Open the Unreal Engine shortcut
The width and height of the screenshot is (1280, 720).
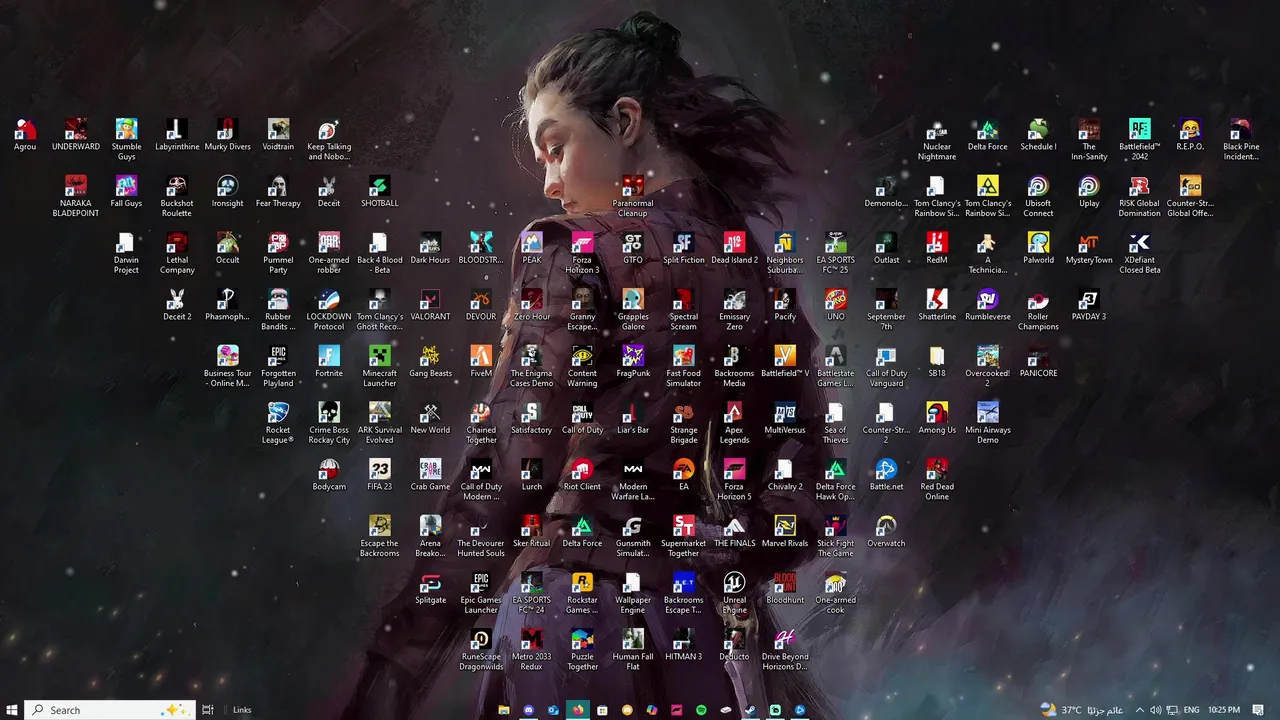click(x=735, y=594)
